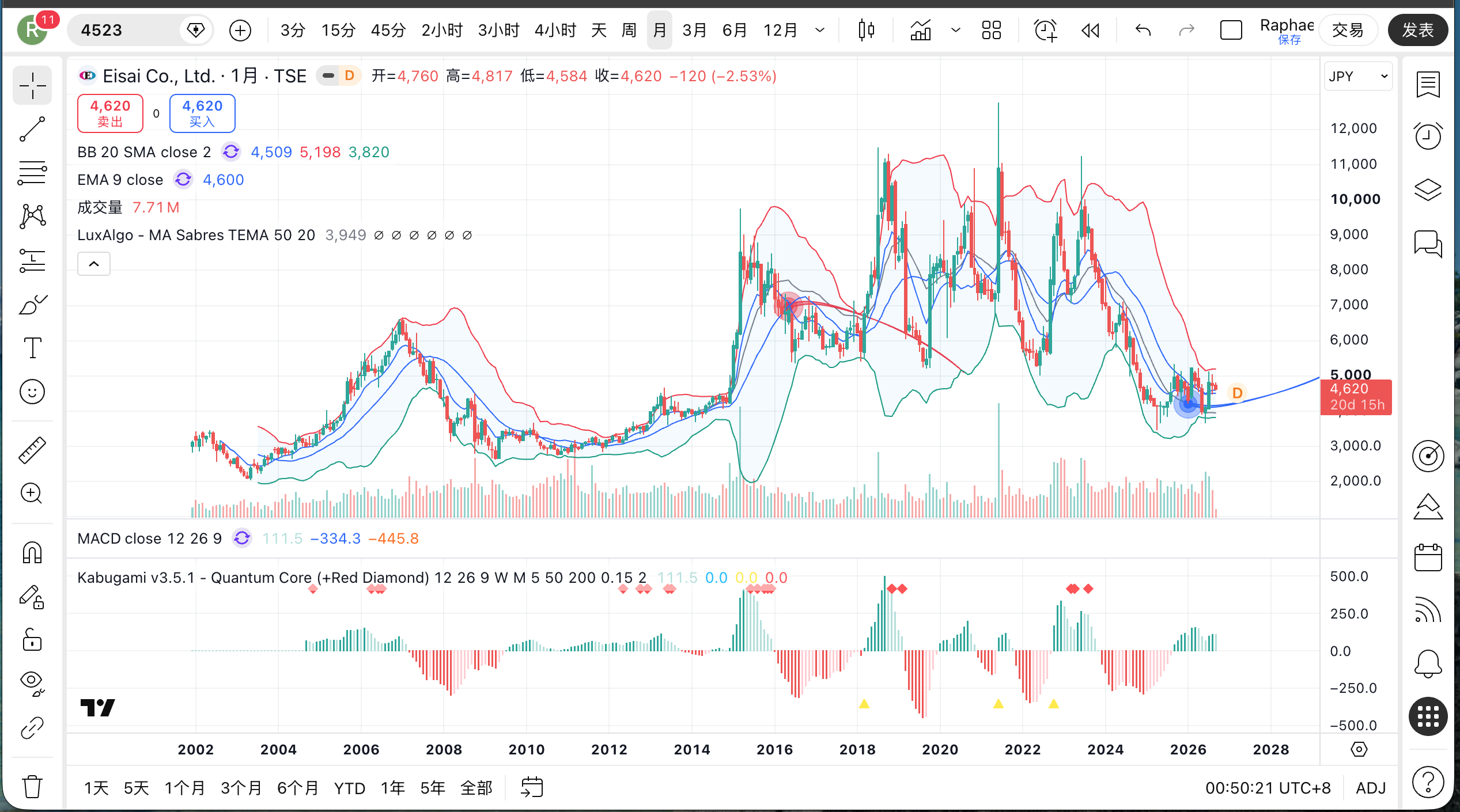Click the BB 20 SMA indicator legend
This screenshot has height=812, width=1460.
(x=144, y=152)
